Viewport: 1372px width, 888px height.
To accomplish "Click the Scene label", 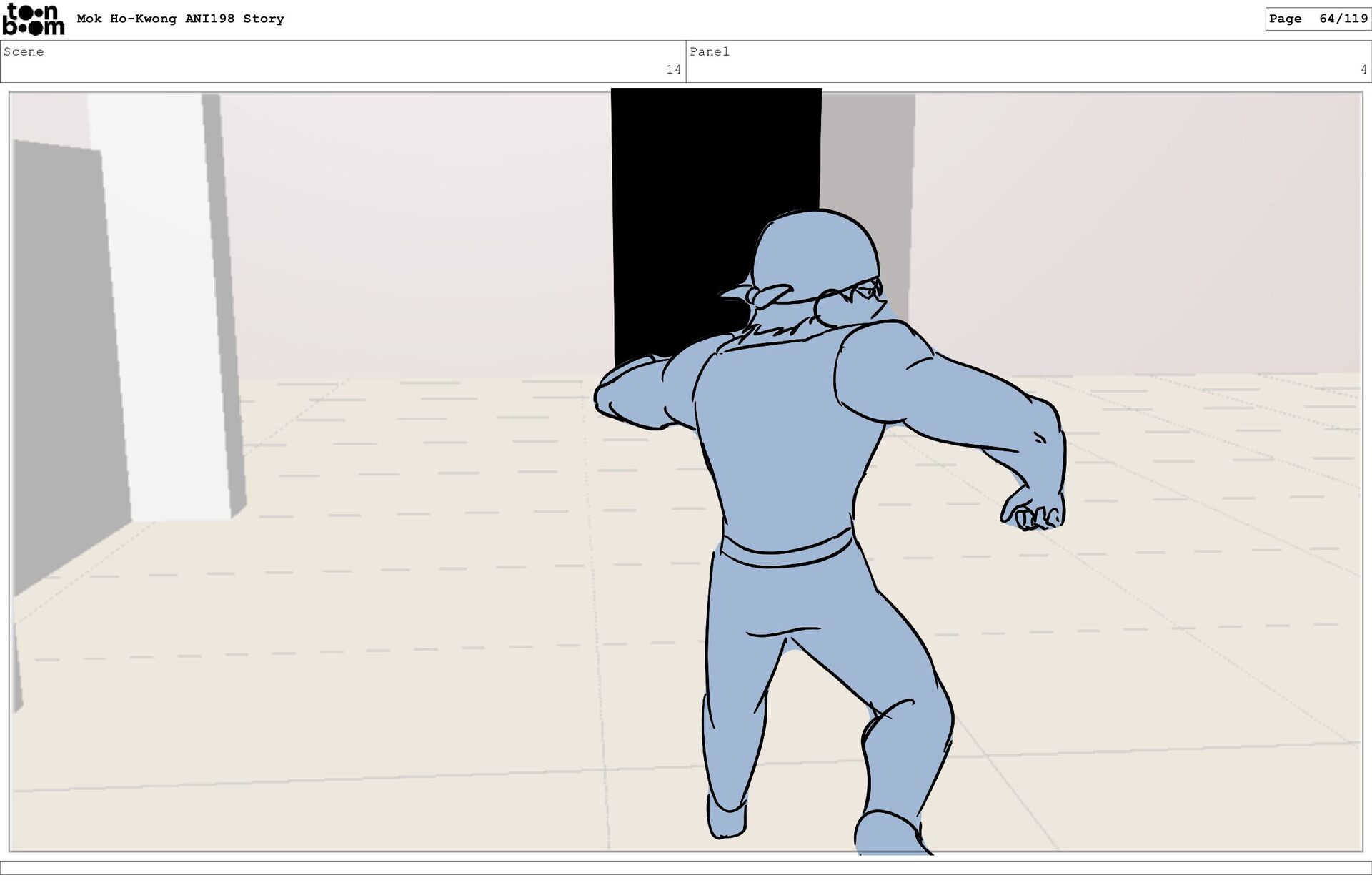I will pyautogui.click(x=24, y=52).
